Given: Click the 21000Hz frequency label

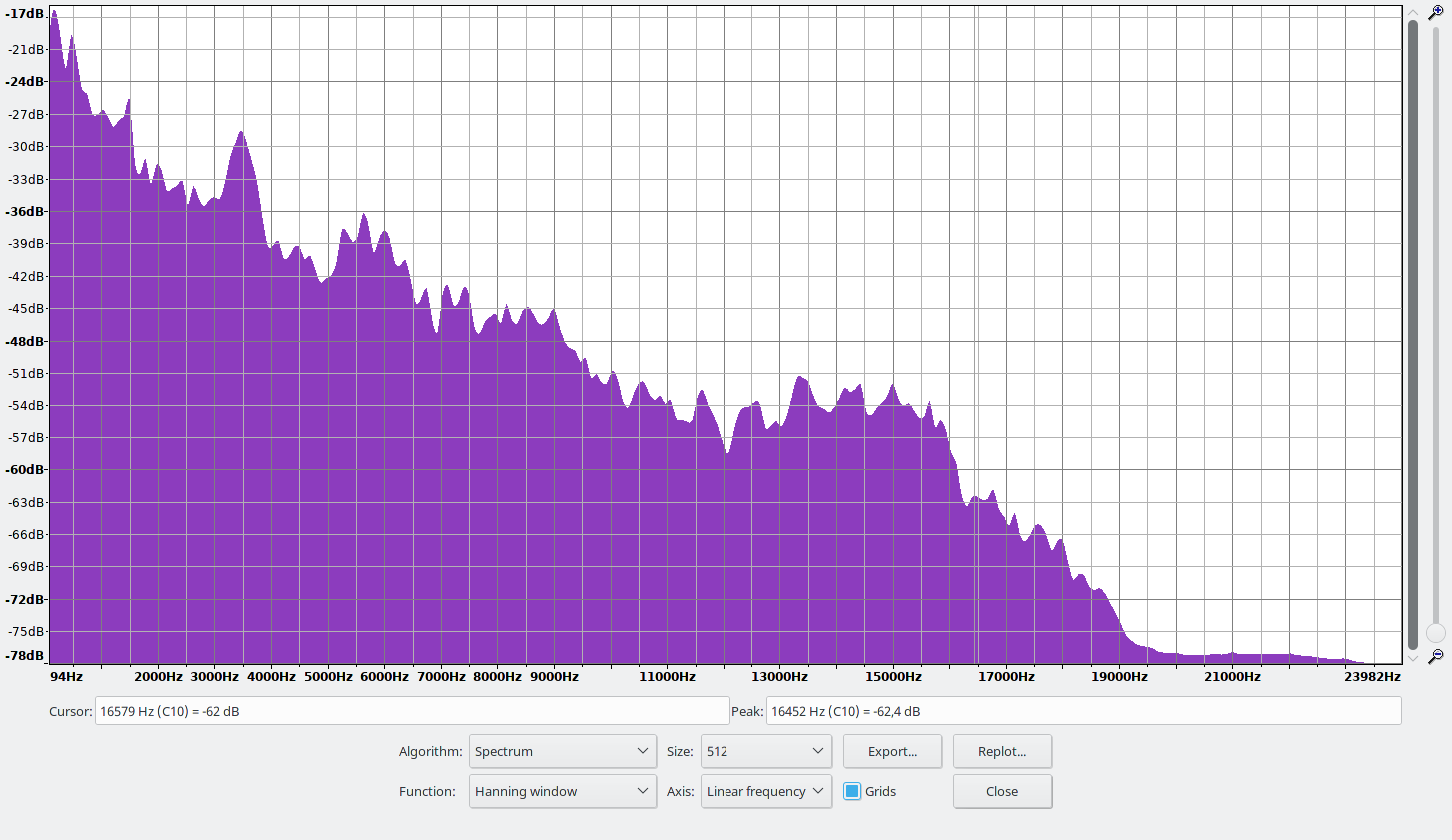Looking at the screenshot, I should 1232,676.
